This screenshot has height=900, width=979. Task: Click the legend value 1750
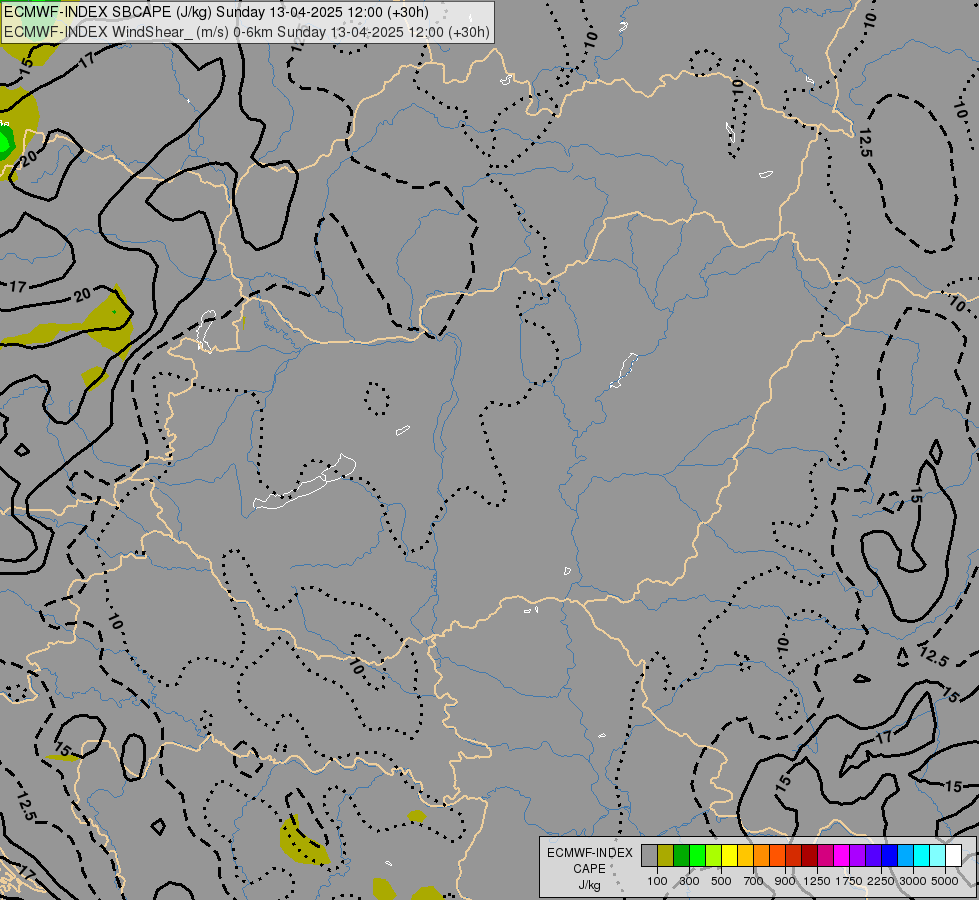click(x=849, y=881)
